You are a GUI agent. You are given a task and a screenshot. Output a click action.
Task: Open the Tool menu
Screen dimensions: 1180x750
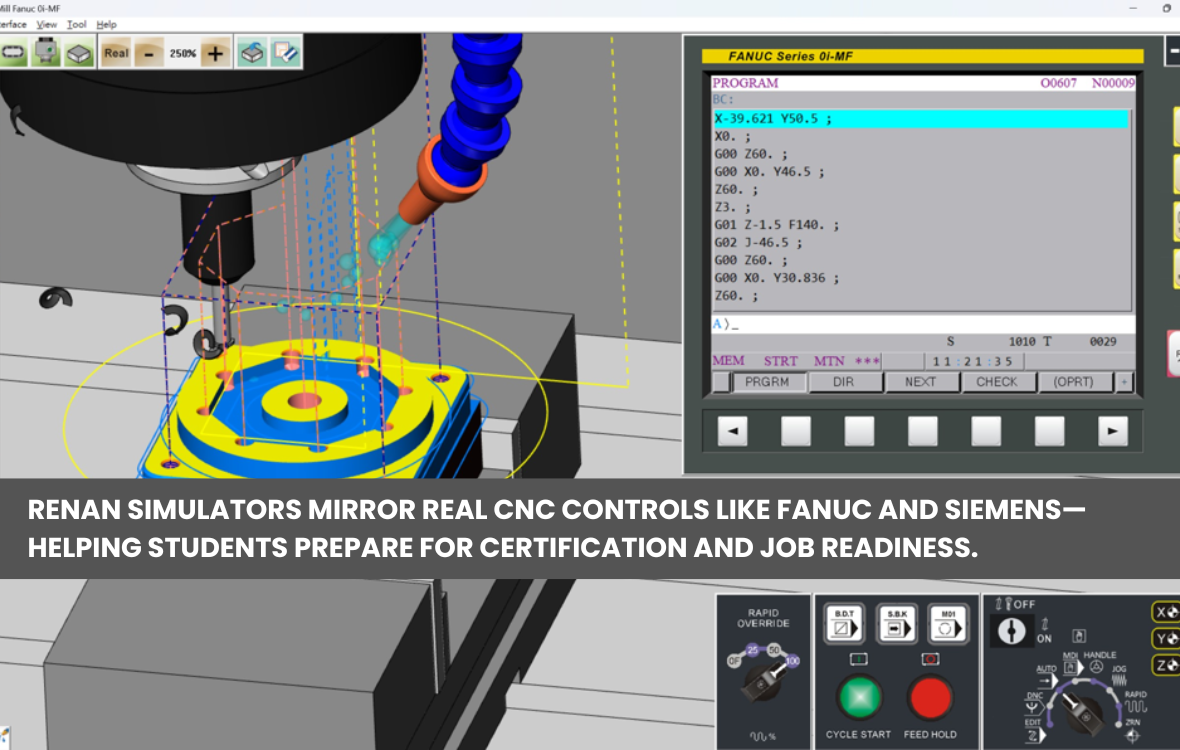pos(77,24)
